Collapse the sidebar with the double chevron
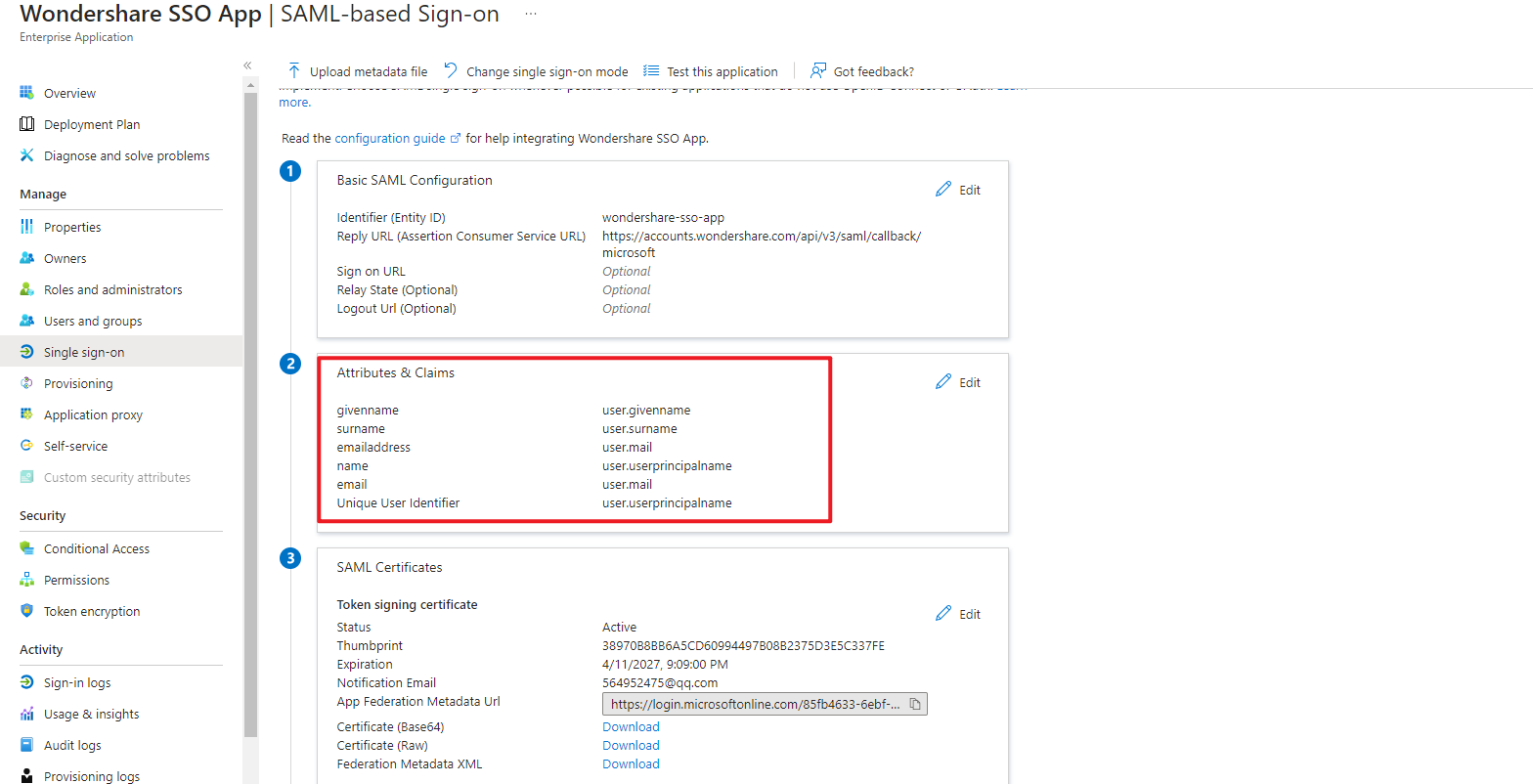1533x784 pixels. coord(247,64)
